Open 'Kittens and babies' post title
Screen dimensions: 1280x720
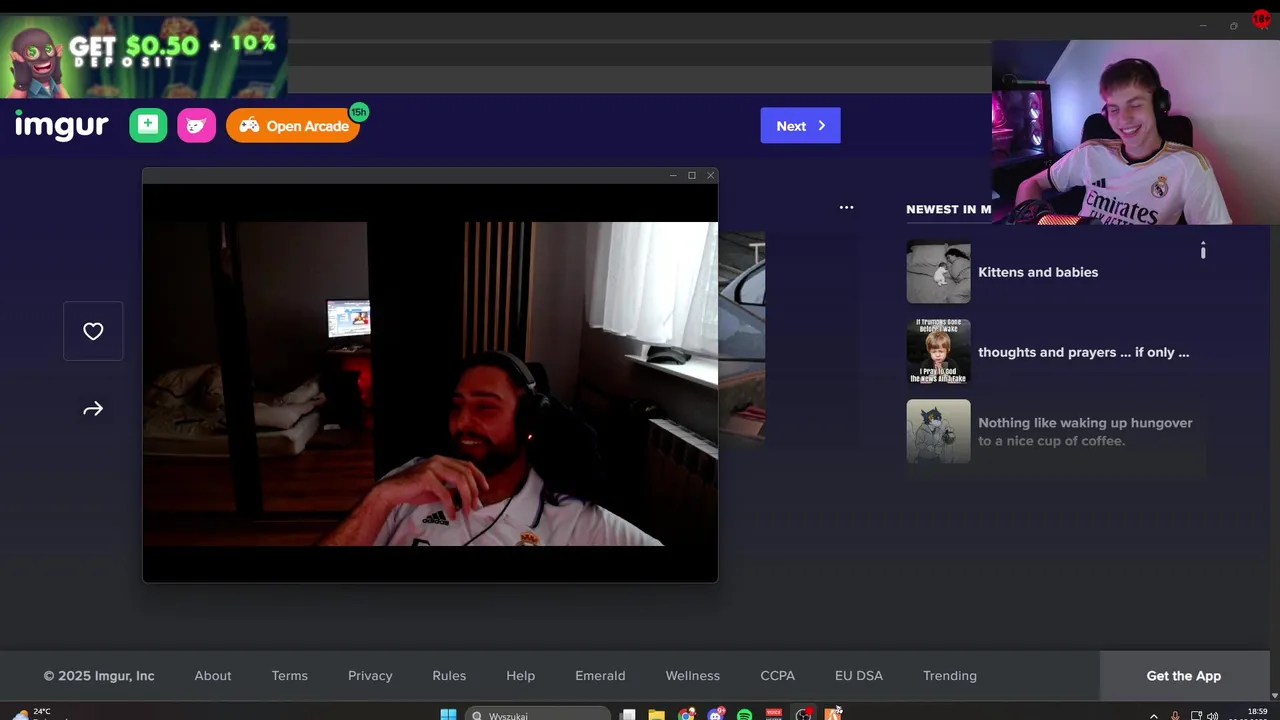tap(1038, 272)
